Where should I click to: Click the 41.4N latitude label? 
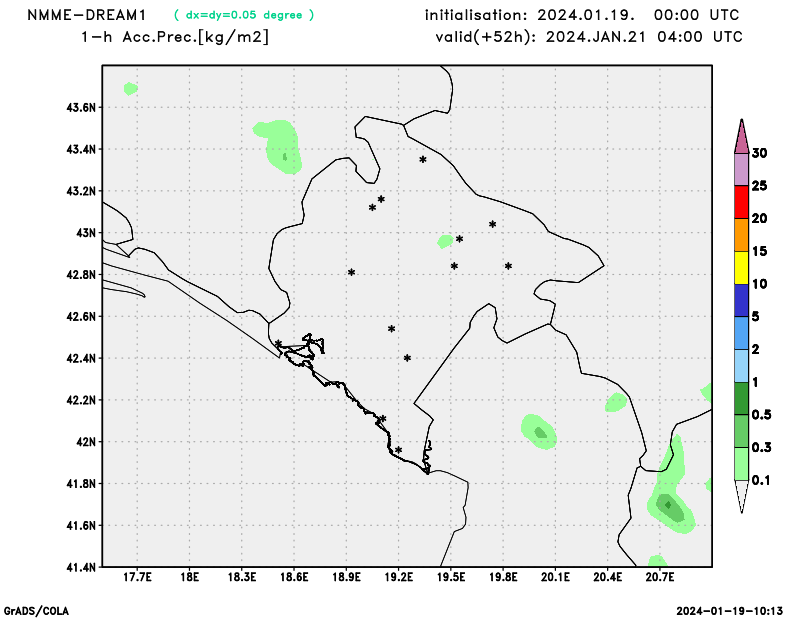(81, 567)
